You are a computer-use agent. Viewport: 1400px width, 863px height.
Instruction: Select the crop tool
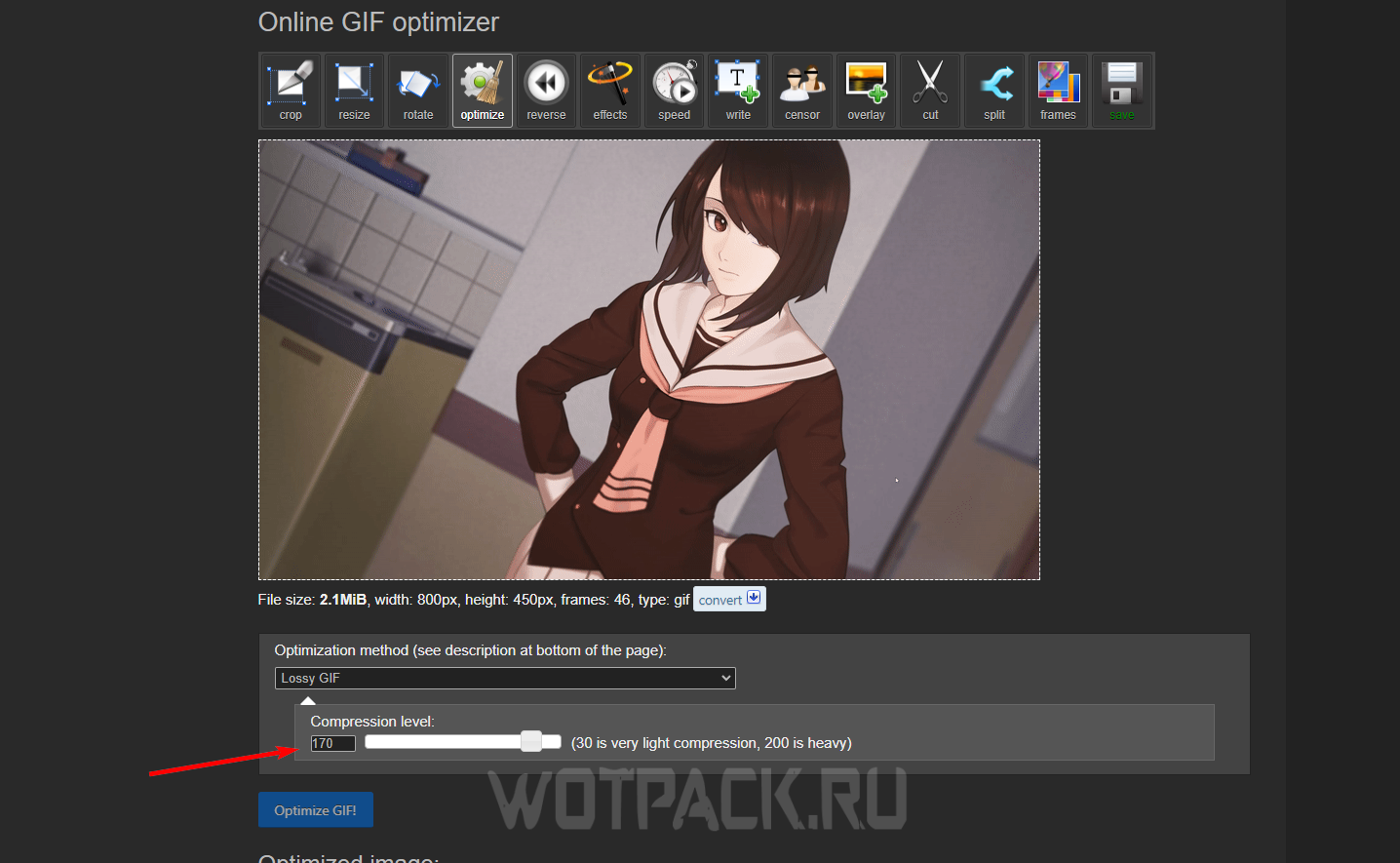(x=291, y=91)
